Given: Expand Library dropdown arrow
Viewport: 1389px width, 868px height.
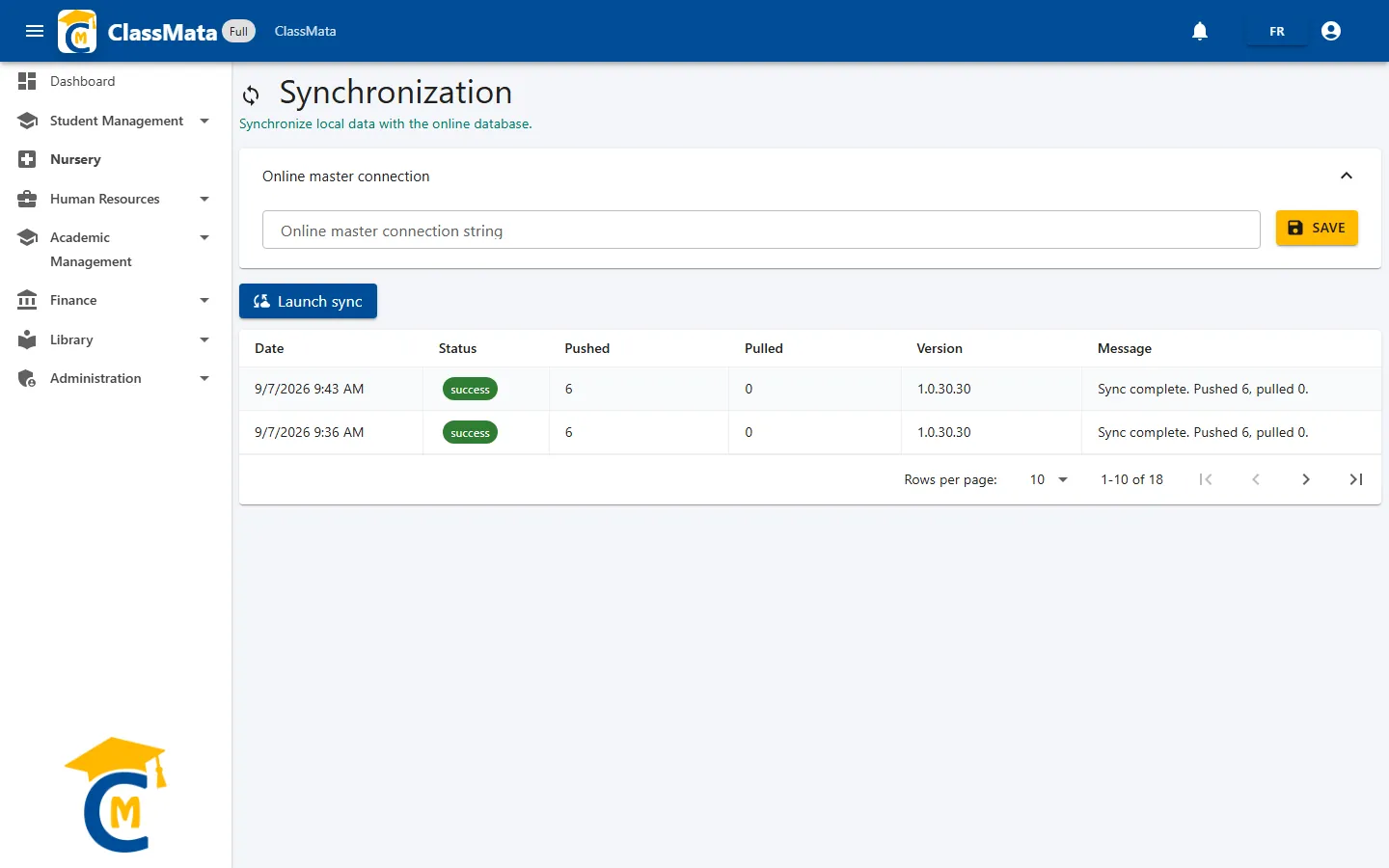Looking at the screenshot, I should point(204,339).
